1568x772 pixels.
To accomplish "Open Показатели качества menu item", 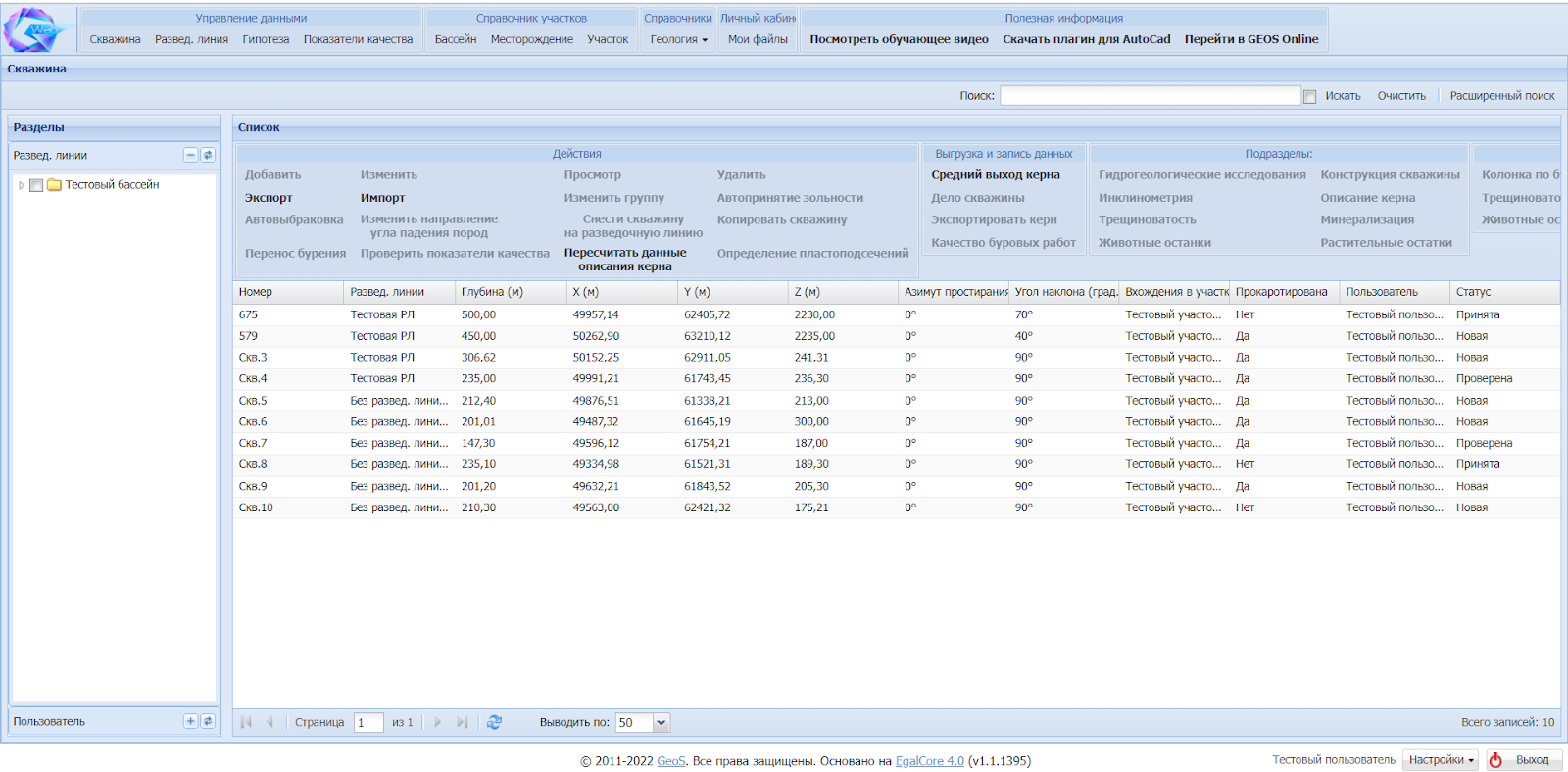I will pos(358,39).
